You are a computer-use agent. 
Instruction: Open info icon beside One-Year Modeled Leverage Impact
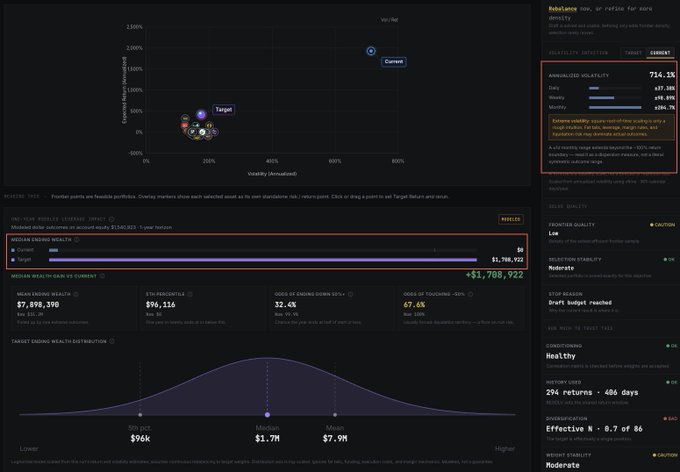[x=111, y=219]
